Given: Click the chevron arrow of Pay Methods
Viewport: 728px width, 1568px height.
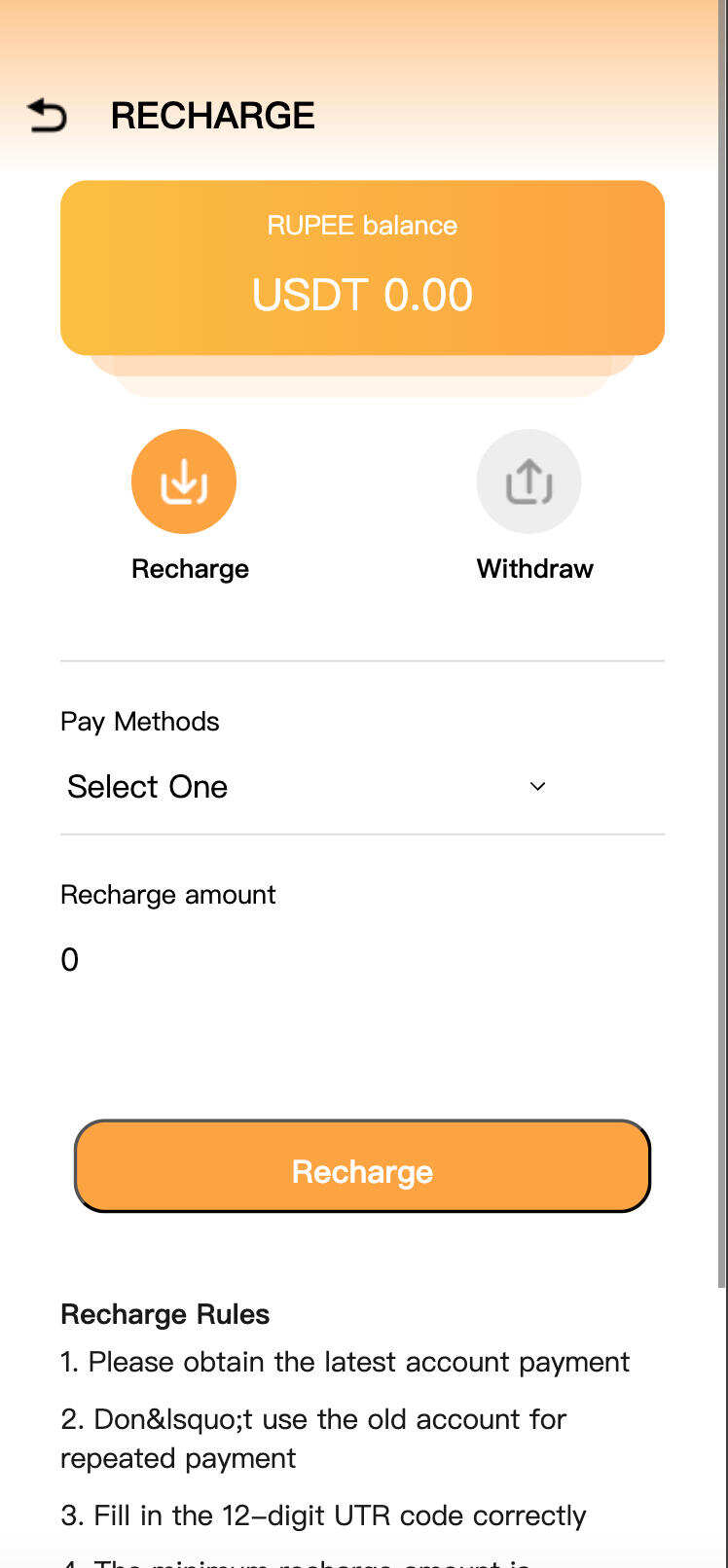Looking at the screenshot, I should (x=537, y=787).
